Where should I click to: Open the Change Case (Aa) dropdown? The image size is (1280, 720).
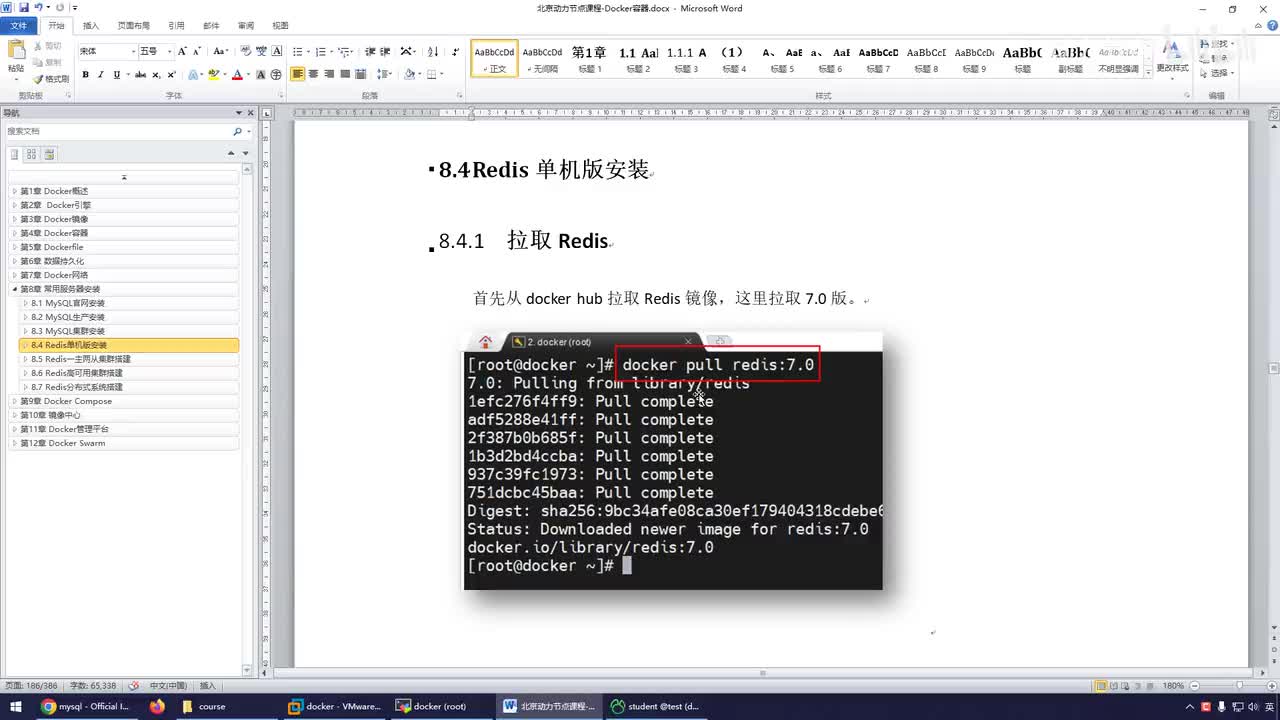tap(221, 51)
